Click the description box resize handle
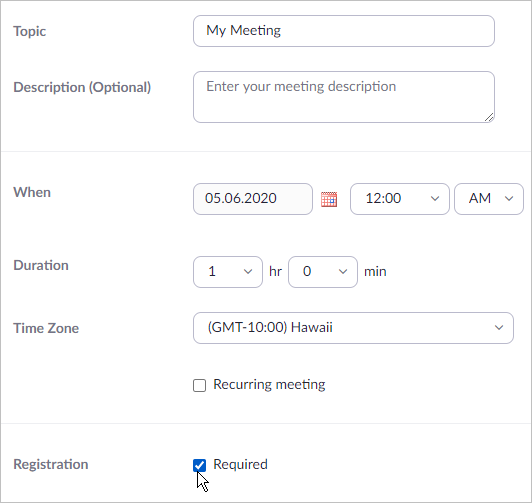 point(489,117)
